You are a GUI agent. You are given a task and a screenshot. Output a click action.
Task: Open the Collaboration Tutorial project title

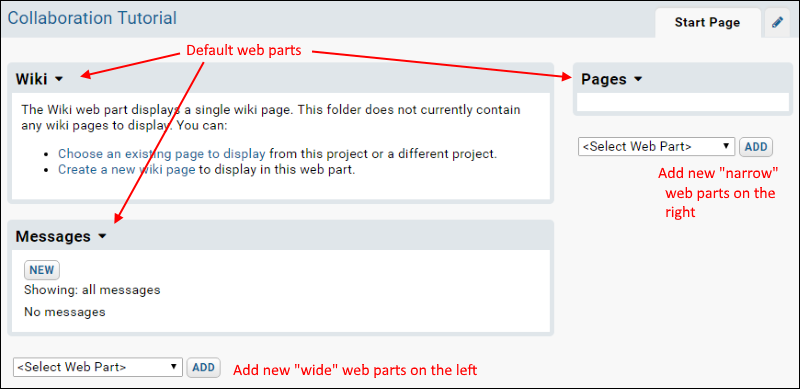pyautogui.click(x=92, y=18)
